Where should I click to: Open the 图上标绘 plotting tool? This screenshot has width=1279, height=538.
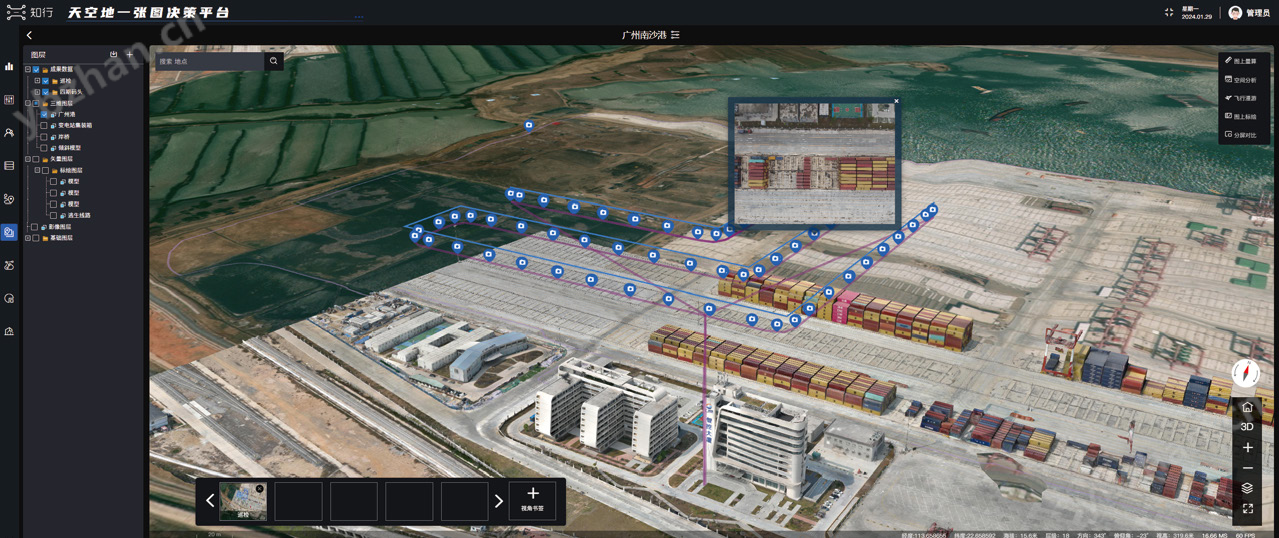pos(1241,117)
